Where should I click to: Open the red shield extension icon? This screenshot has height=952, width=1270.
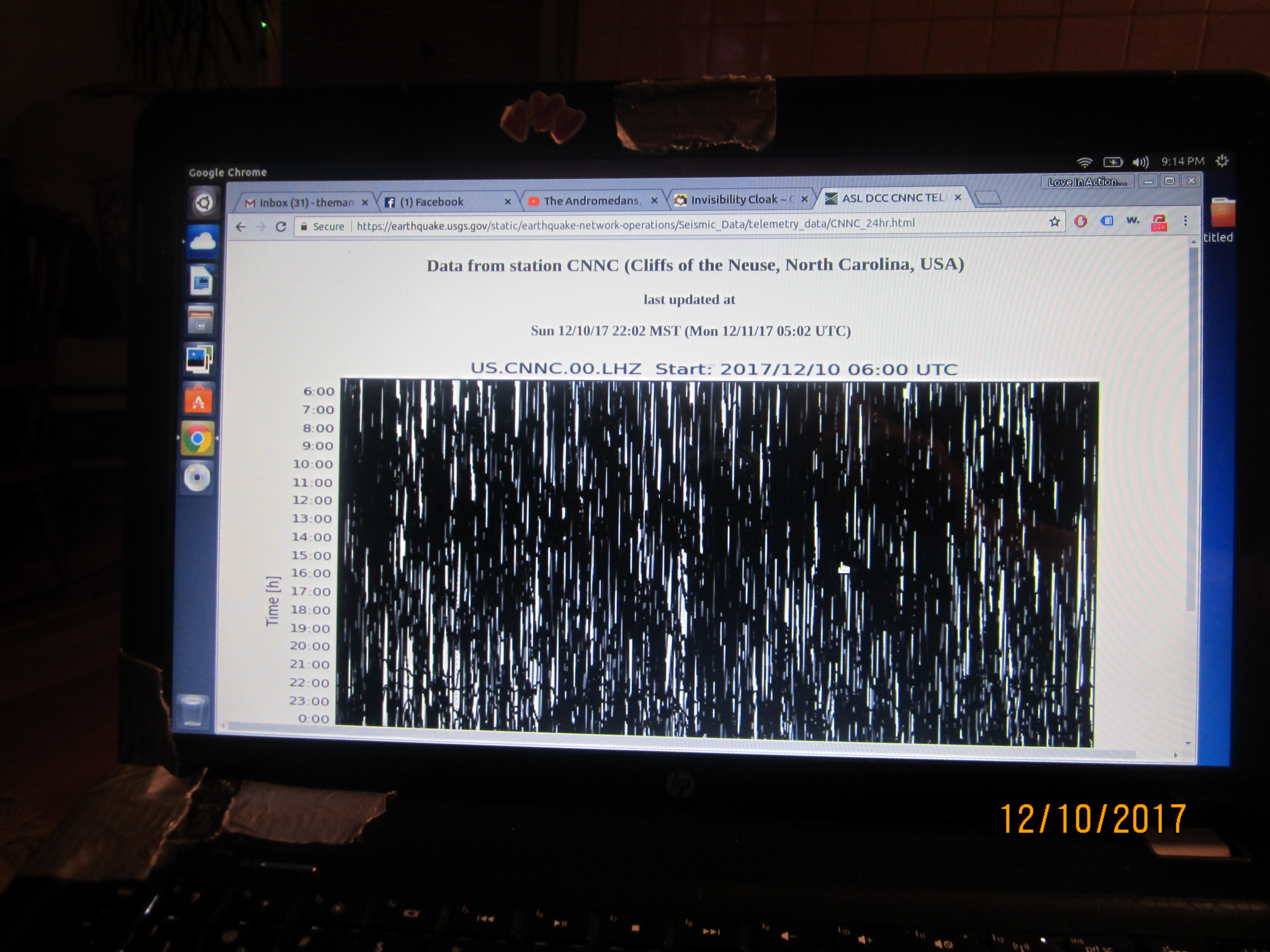tap(1080, 221)
